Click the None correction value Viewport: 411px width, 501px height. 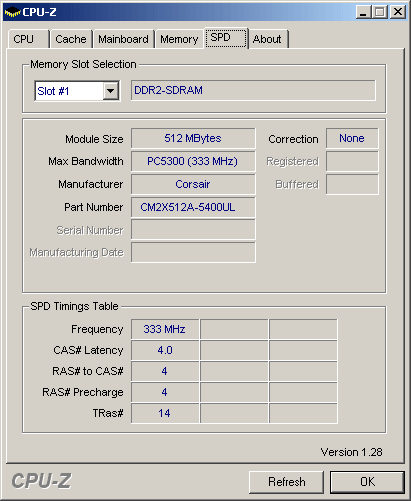(352, 138)
